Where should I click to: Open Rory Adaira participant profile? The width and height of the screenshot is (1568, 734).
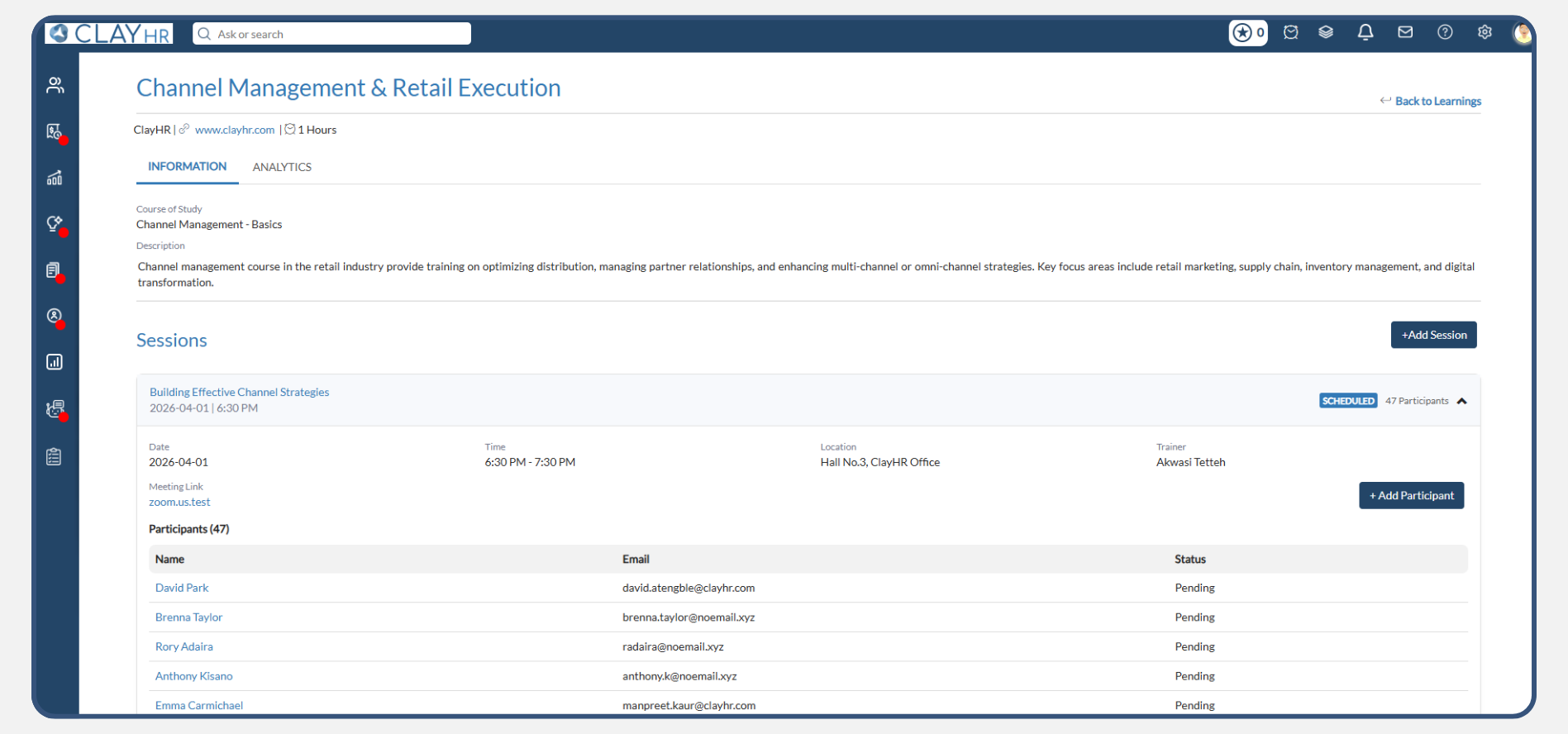point(183,646)
